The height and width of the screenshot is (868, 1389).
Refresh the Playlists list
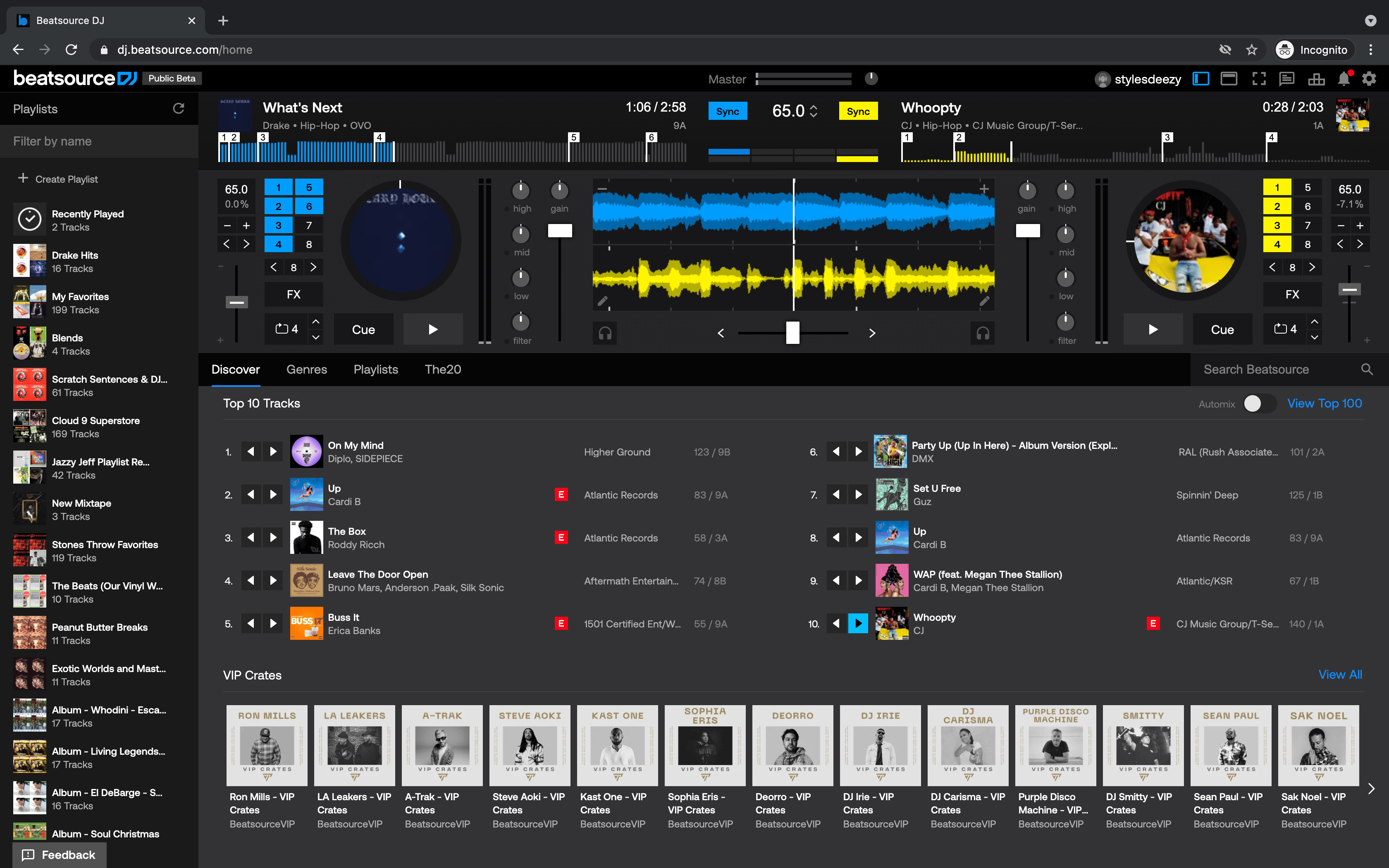(179, 108)
